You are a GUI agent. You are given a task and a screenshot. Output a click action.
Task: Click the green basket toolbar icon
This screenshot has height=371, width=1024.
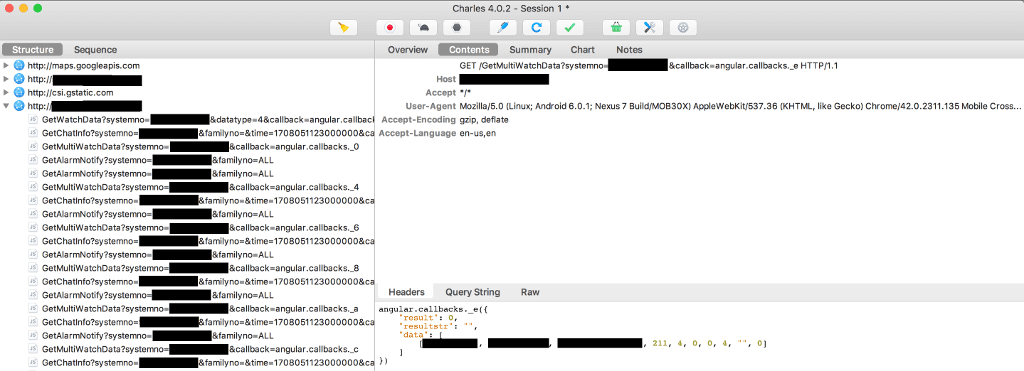(x=616, y=27)
